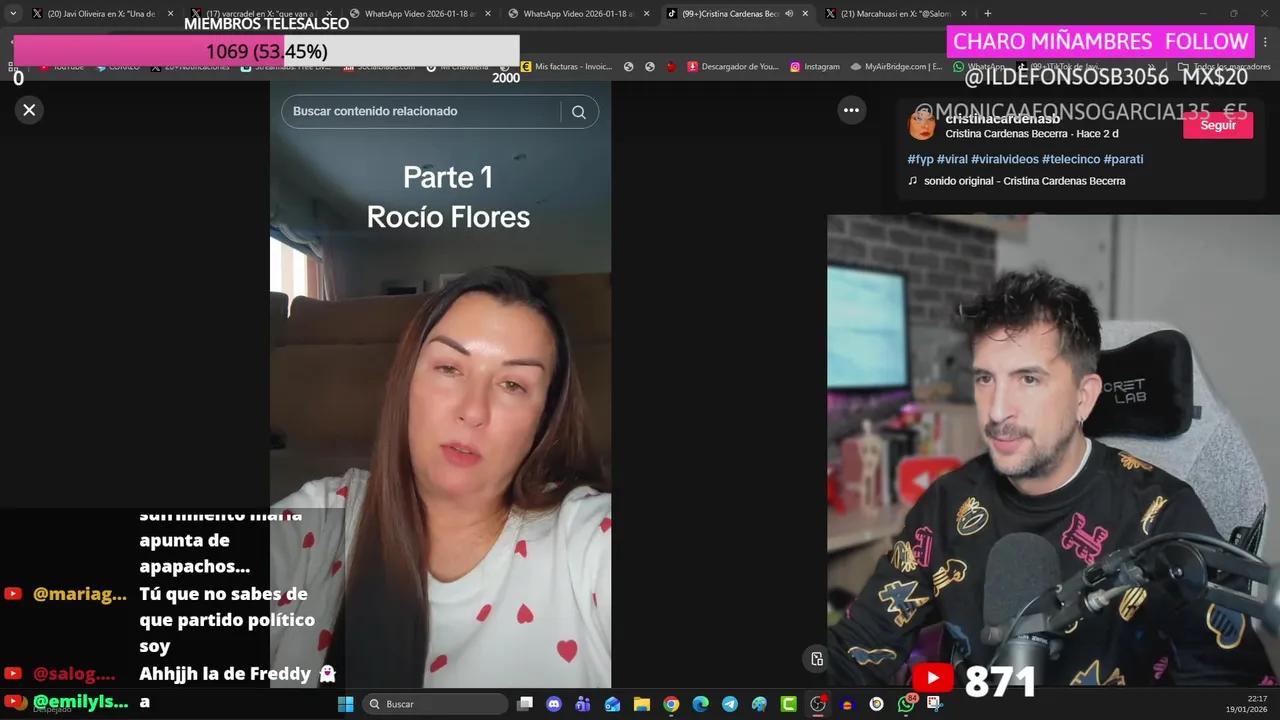1280x720 pixels.
Task: Open the Instagram bookmark
Action: 815,67
